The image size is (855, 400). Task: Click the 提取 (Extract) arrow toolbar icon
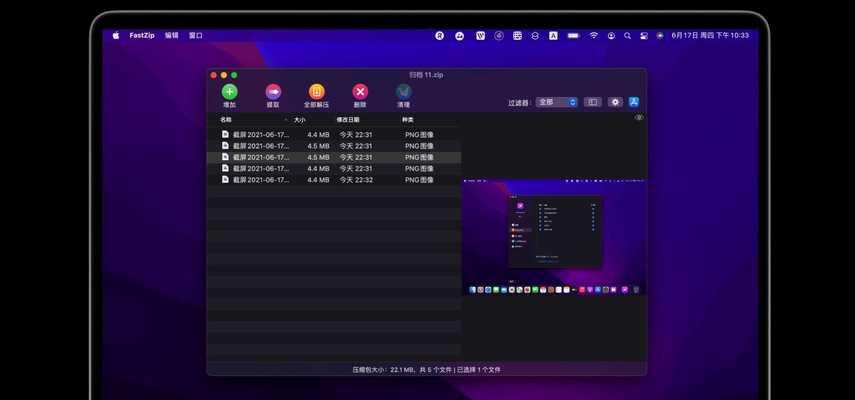[273, 92]
